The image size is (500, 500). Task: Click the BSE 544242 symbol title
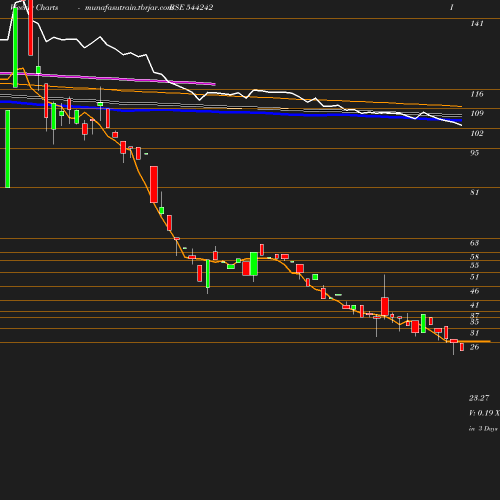191,7
